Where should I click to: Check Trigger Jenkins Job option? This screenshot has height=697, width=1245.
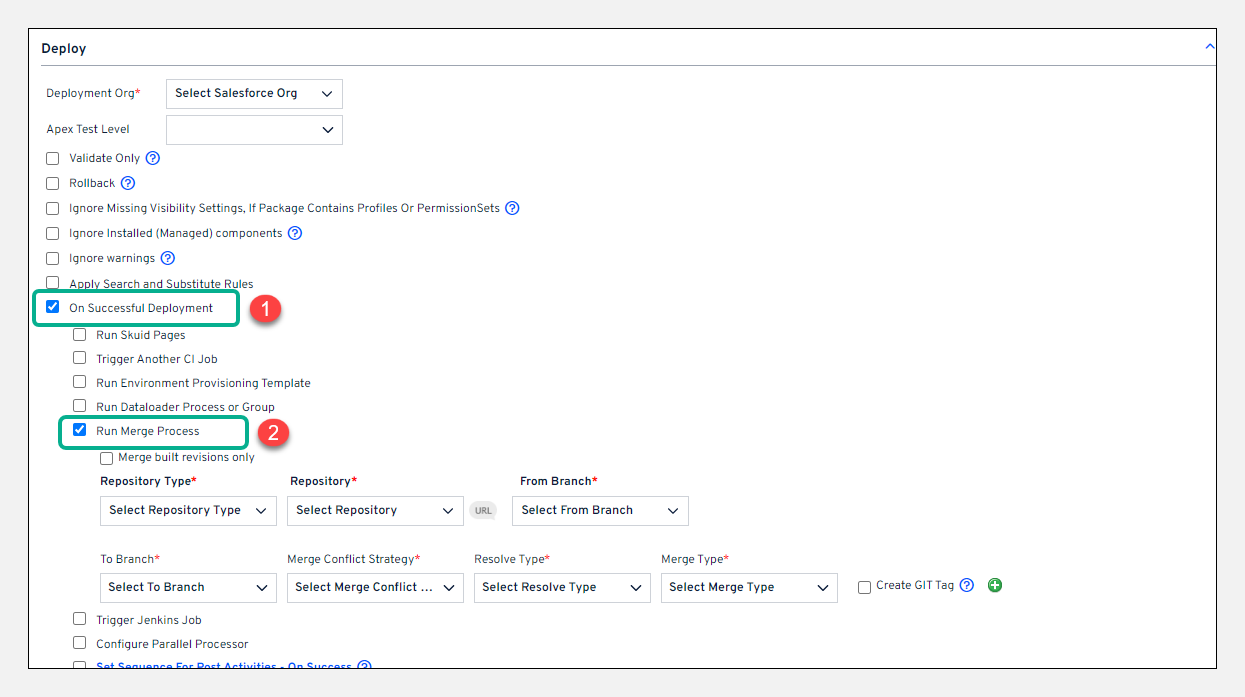click(80, 619)
